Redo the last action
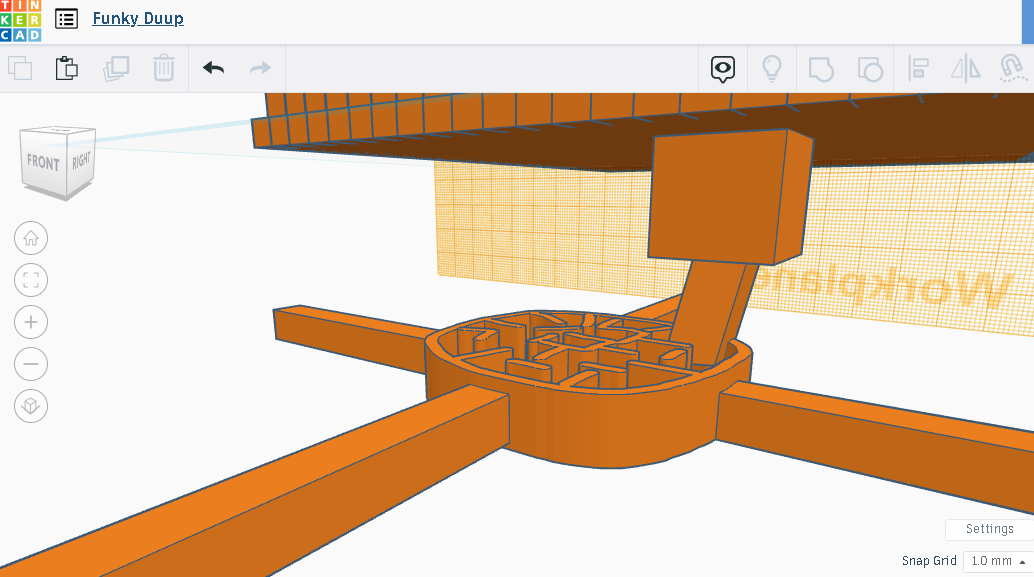 click(x=260, y=68)
